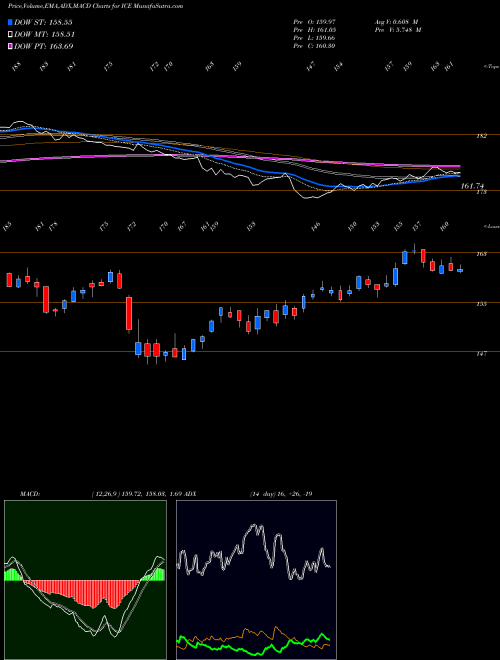Click the magenta DOW PT legend swatch
The width and height of the screenshot is (500, 660).
tap(10, 46)
